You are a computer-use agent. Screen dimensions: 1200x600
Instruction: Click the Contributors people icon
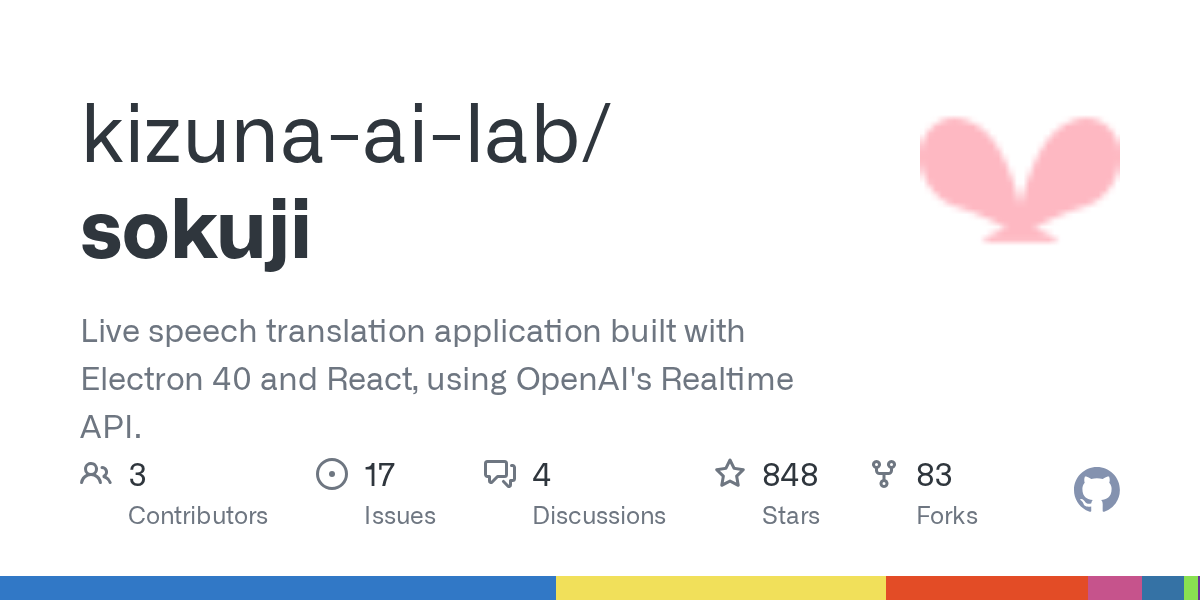[96, 474]
